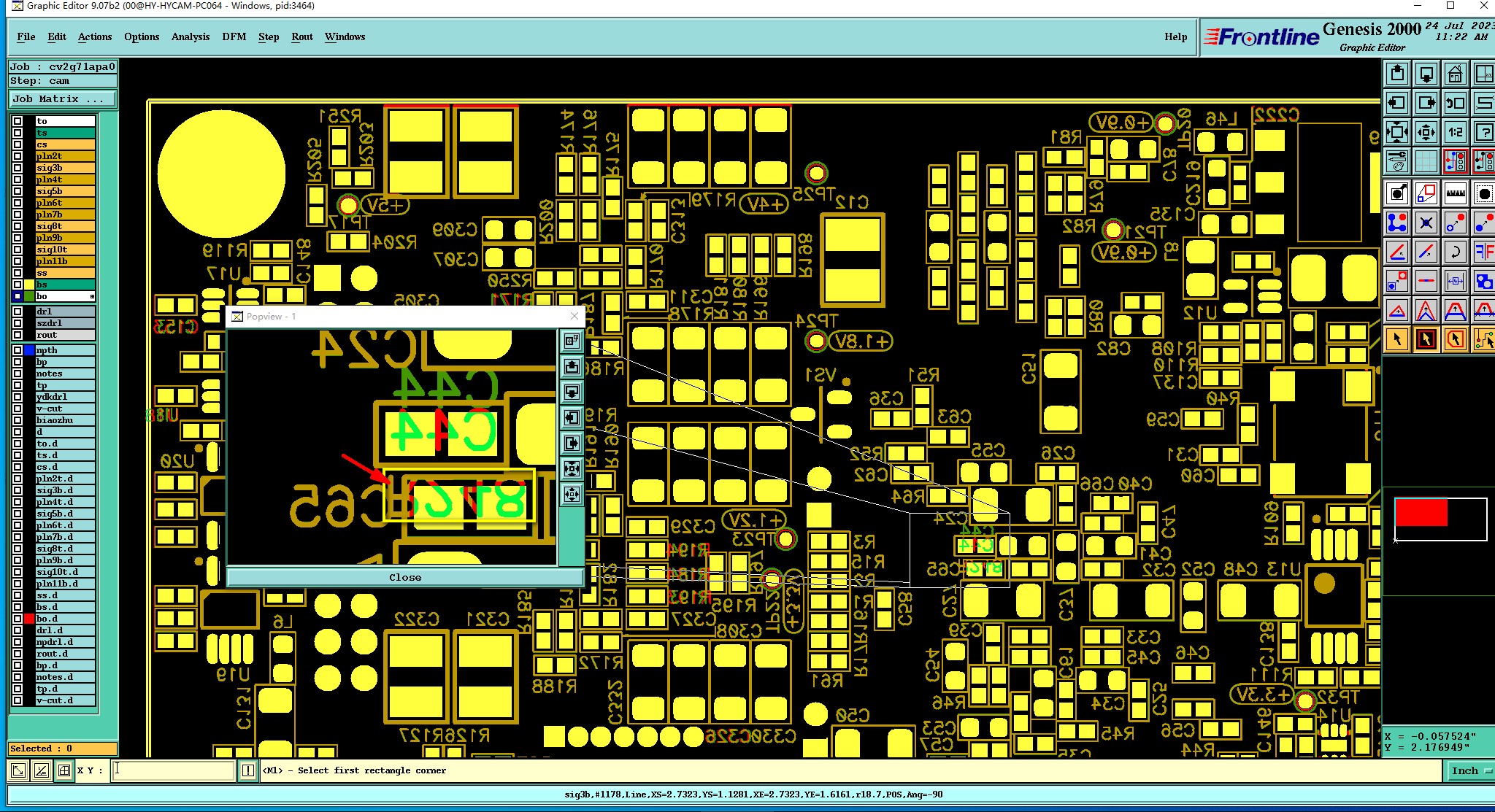The width and height of the screenshot is (1495, 812).
Task: Toggle the checkbox for layer sig3b
Action: [x=18, y=168]
